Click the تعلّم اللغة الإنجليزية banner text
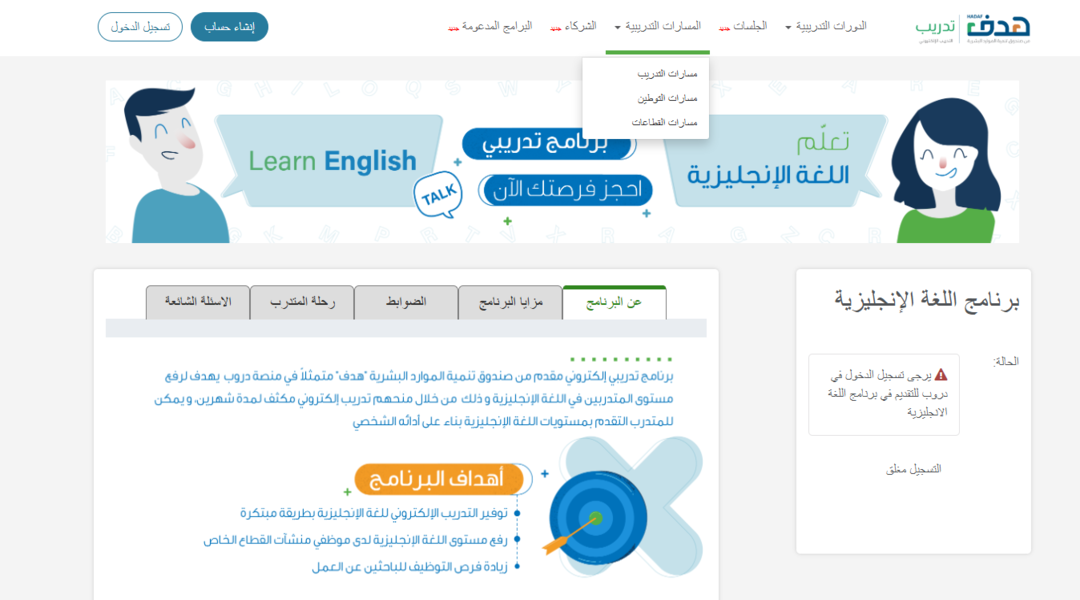 coord(768,160)
